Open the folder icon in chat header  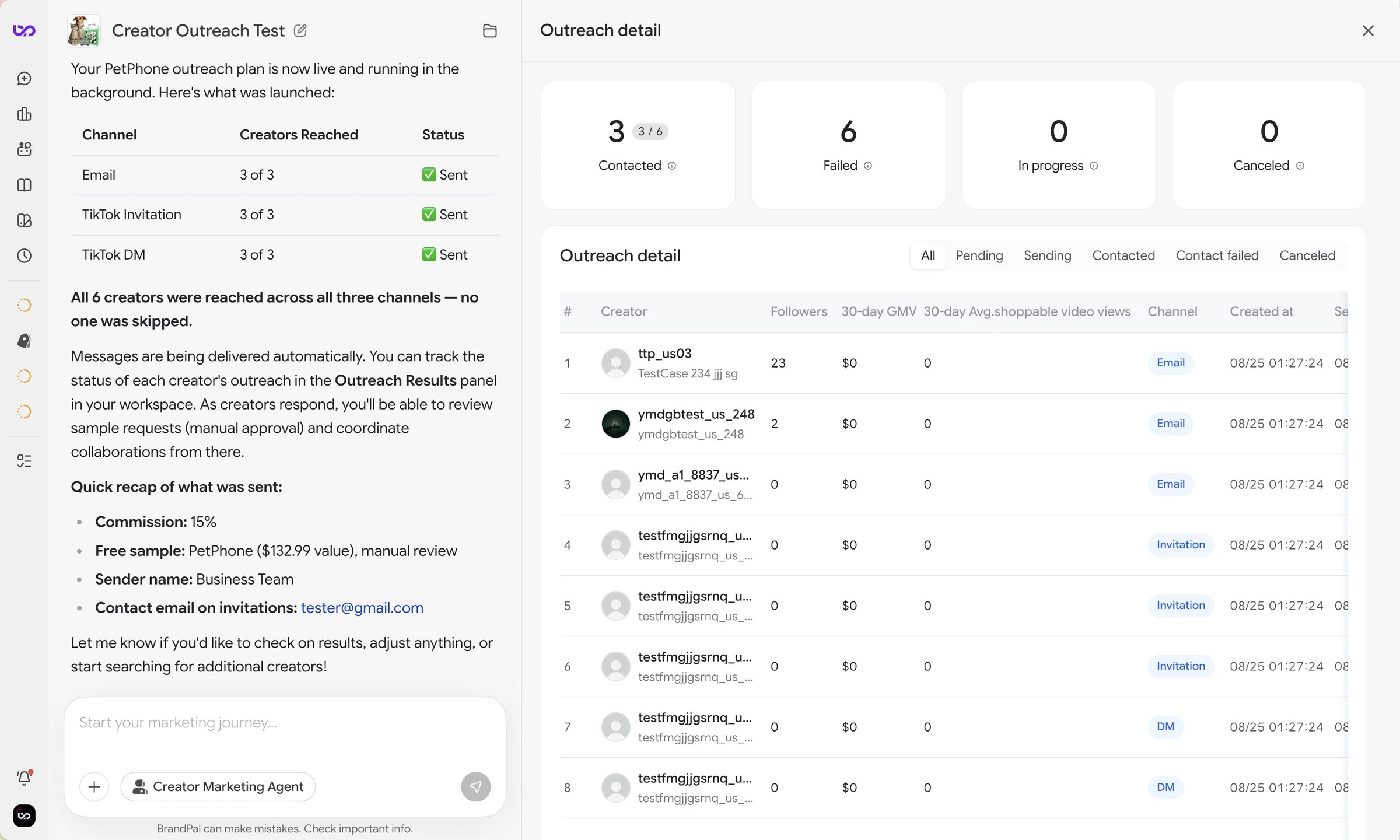[x=490, y=31]
